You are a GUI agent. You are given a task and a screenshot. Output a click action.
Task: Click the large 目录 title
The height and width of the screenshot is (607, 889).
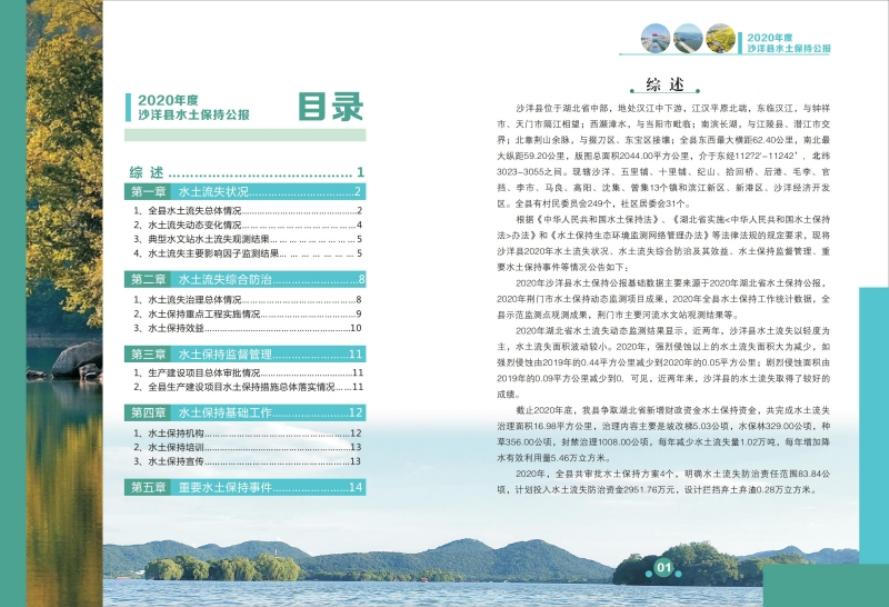331,107
